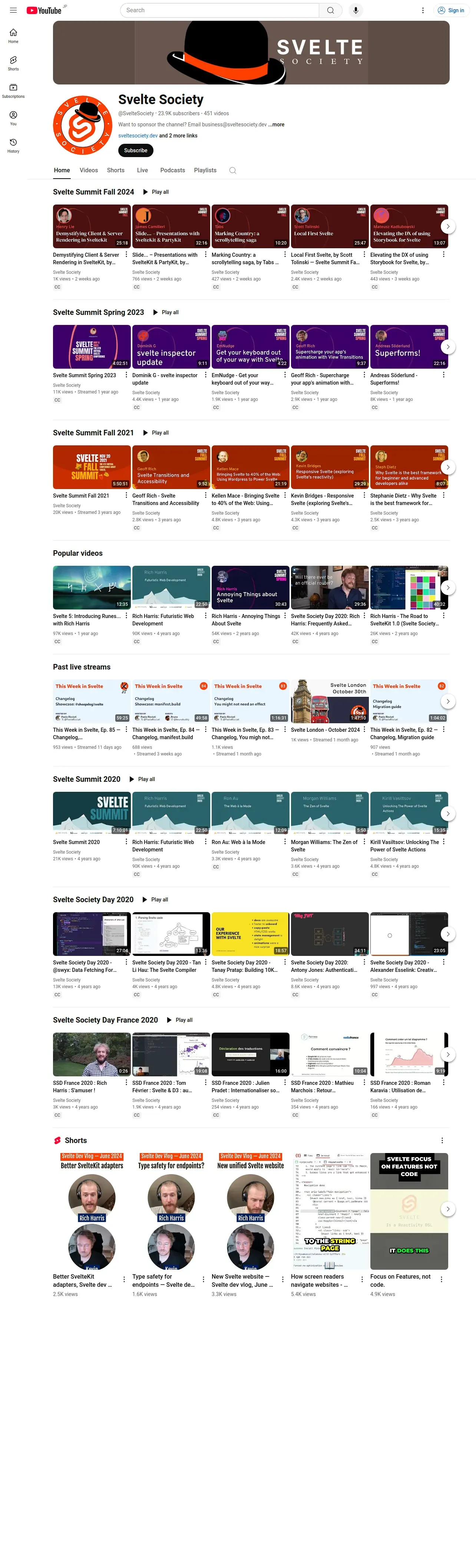Screen dimensions: 476x1568
Task: Open the top-bar settings three-dot menu
Action: pyautogui.click(x=423, y=10)
